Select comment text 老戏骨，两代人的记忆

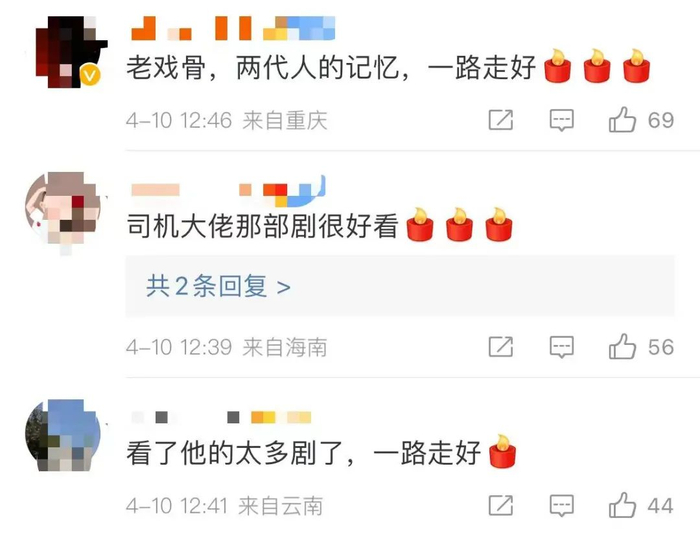[x=262, y=68]
